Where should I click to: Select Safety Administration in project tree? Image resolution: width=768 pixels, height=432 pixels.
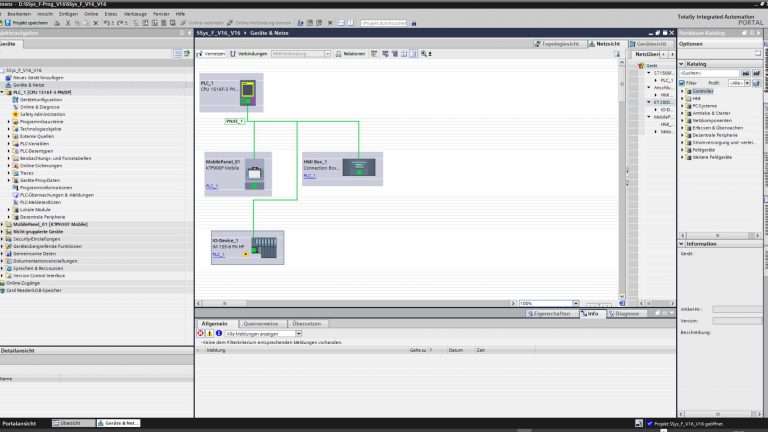click(x=42, y=114)
